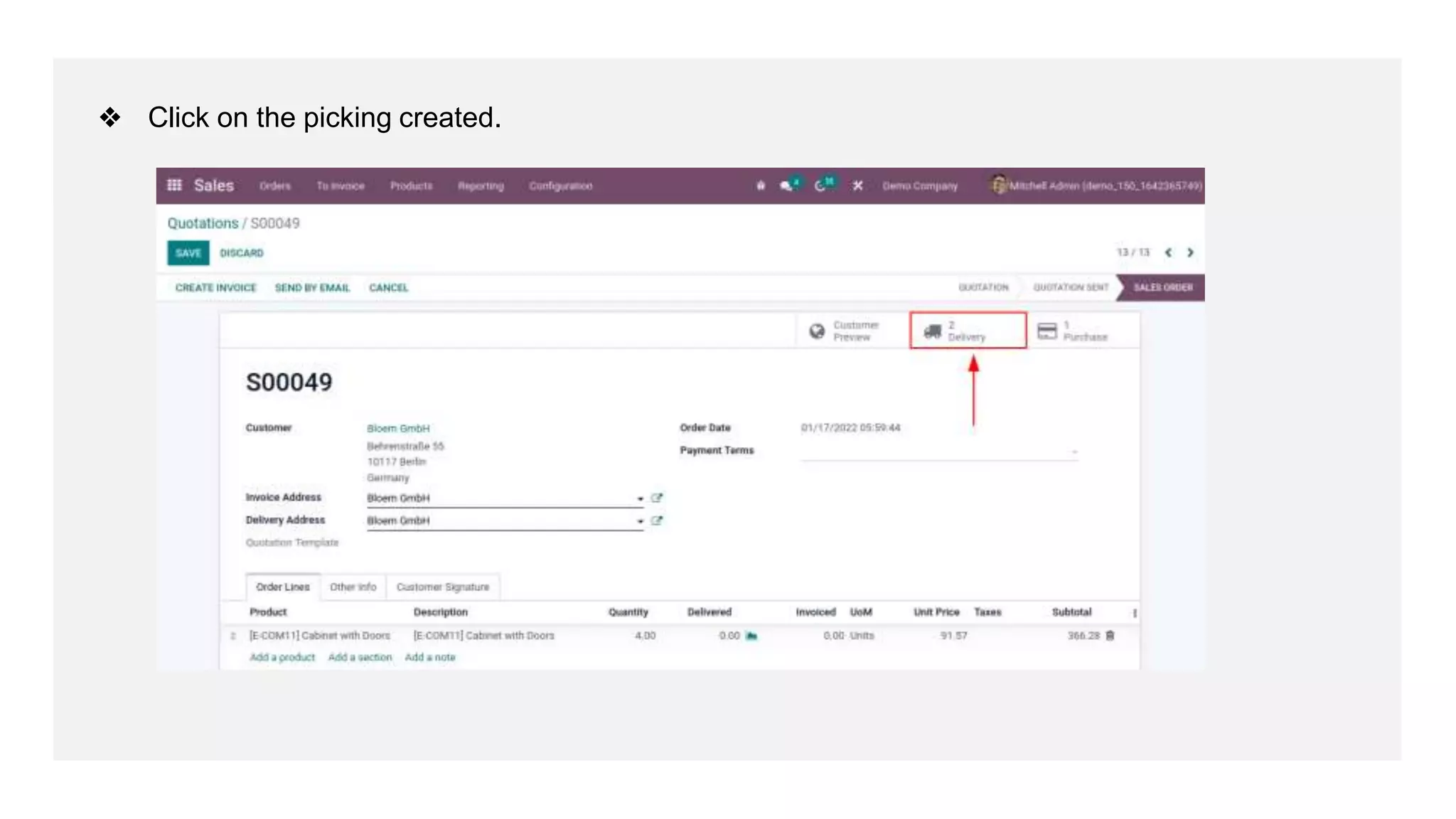The image size is (1456, 819).
Task: Go to previous record arrow
Action: pos(1168,252)
